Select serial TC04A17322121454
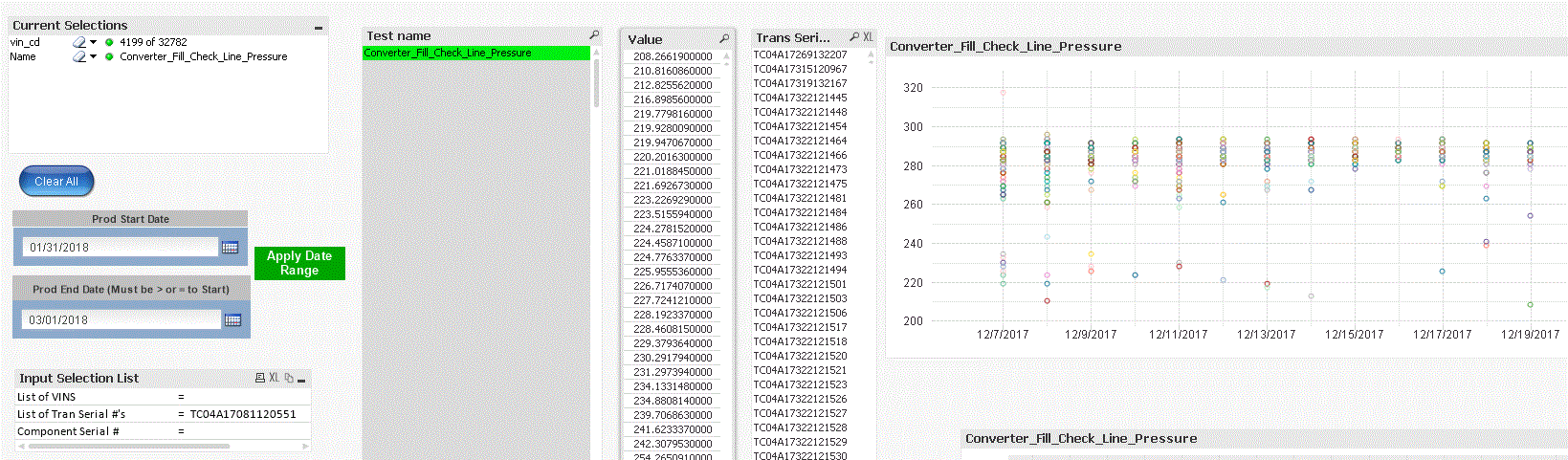This screenshot has width=1568, height=460. [800, 126]
